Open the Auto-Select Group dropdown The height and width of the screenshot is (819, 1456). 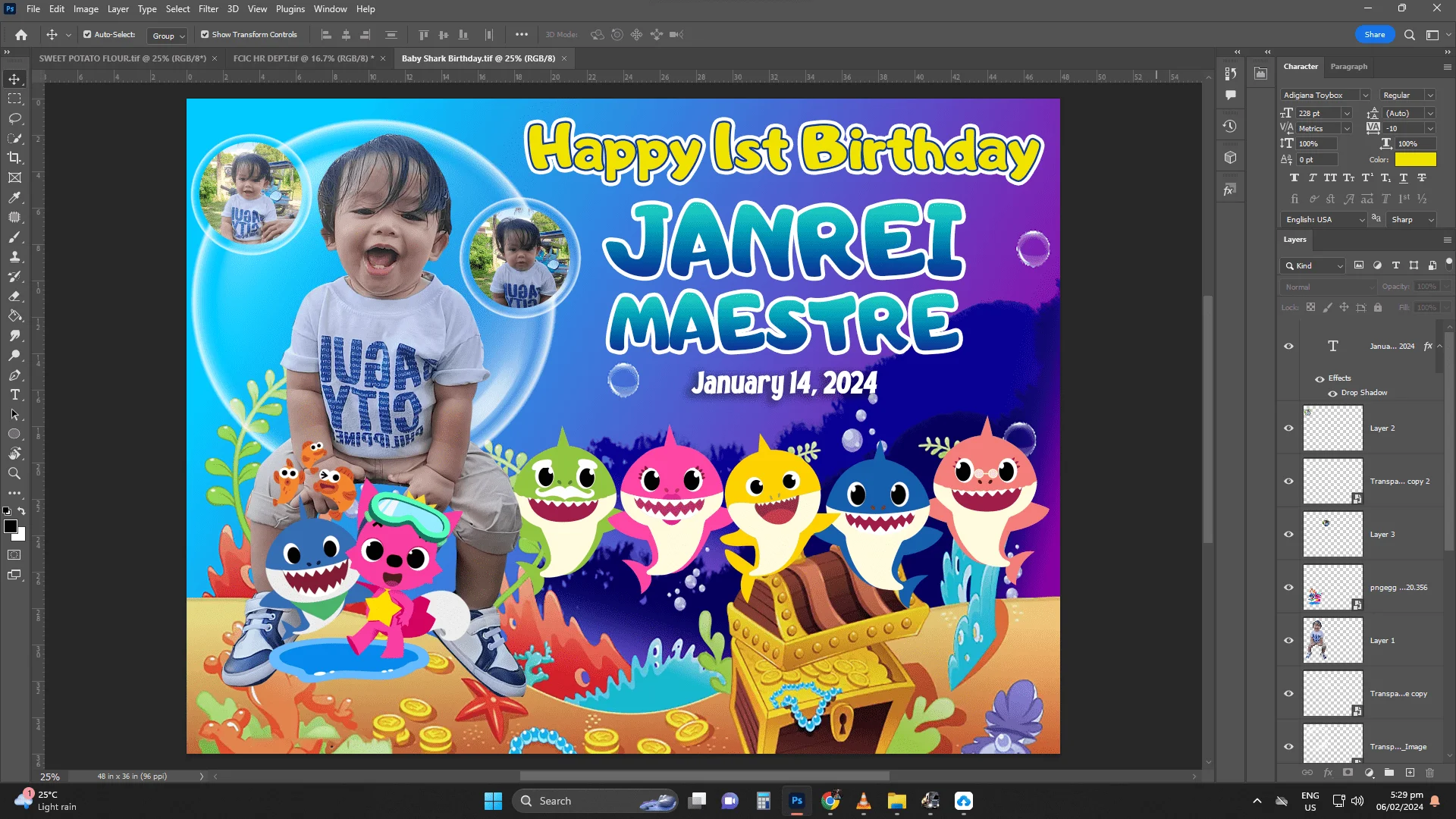168,36
